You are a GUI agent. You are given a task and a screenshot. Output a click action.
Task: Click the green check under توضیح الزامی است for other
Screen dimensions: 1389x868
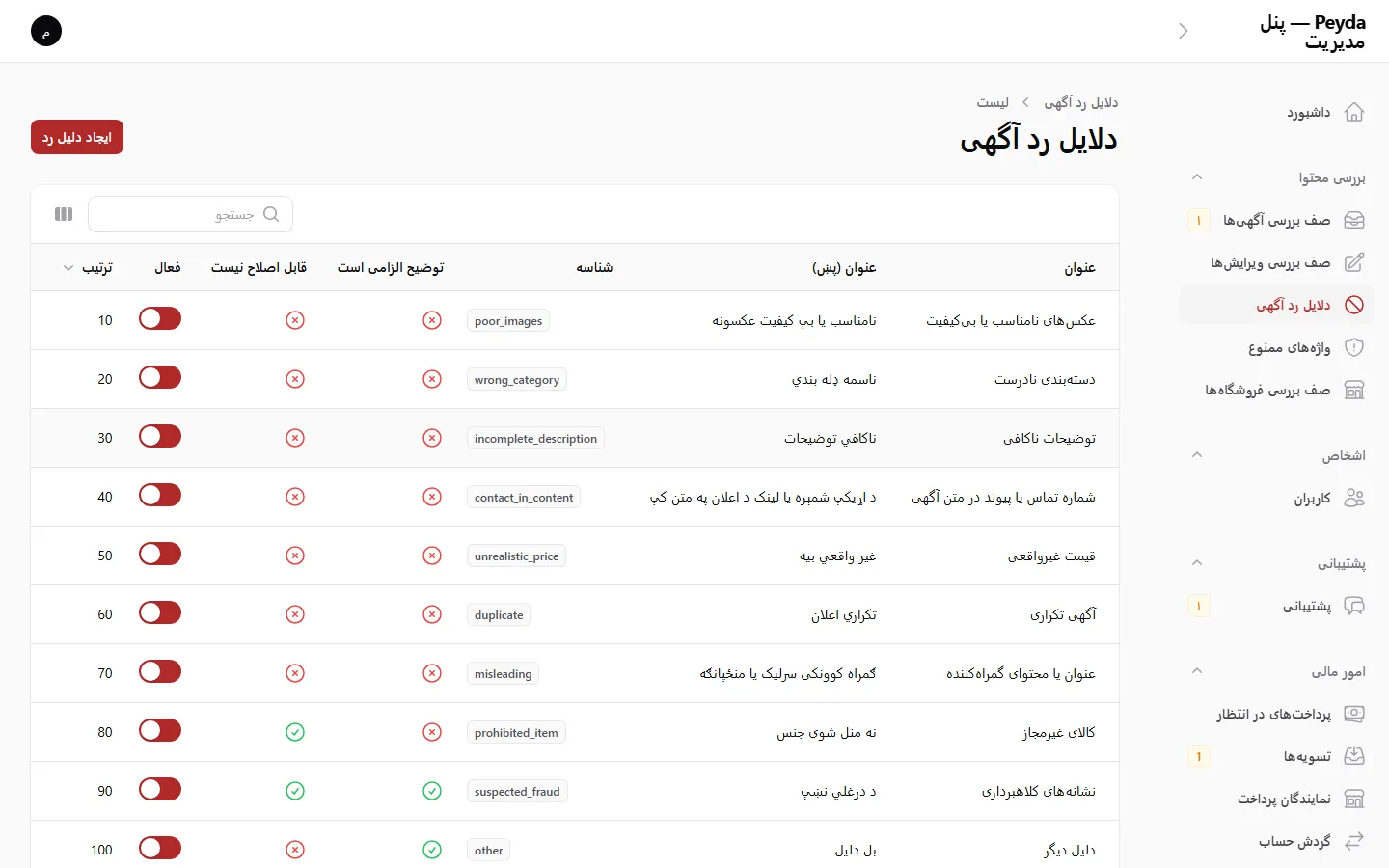432,850
